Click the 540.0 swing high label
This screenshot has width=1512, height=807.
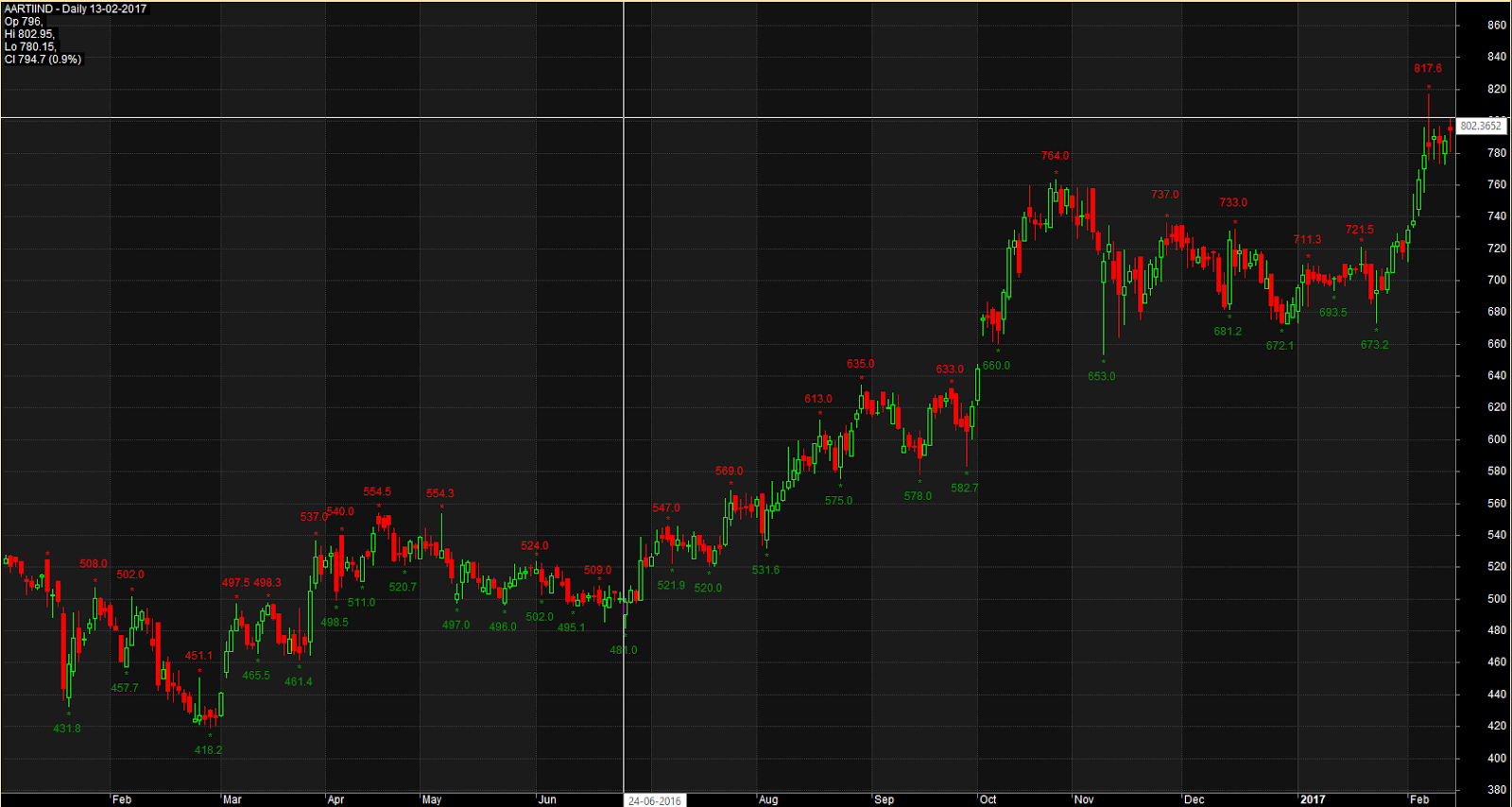click(x=340, y=511)
